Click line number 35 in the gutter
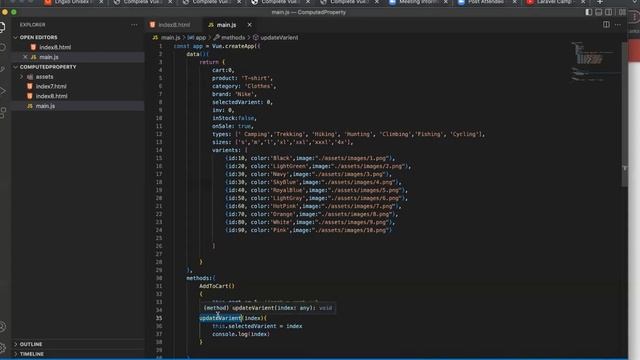This screenshot has height=360, width=640. point(159,318)
